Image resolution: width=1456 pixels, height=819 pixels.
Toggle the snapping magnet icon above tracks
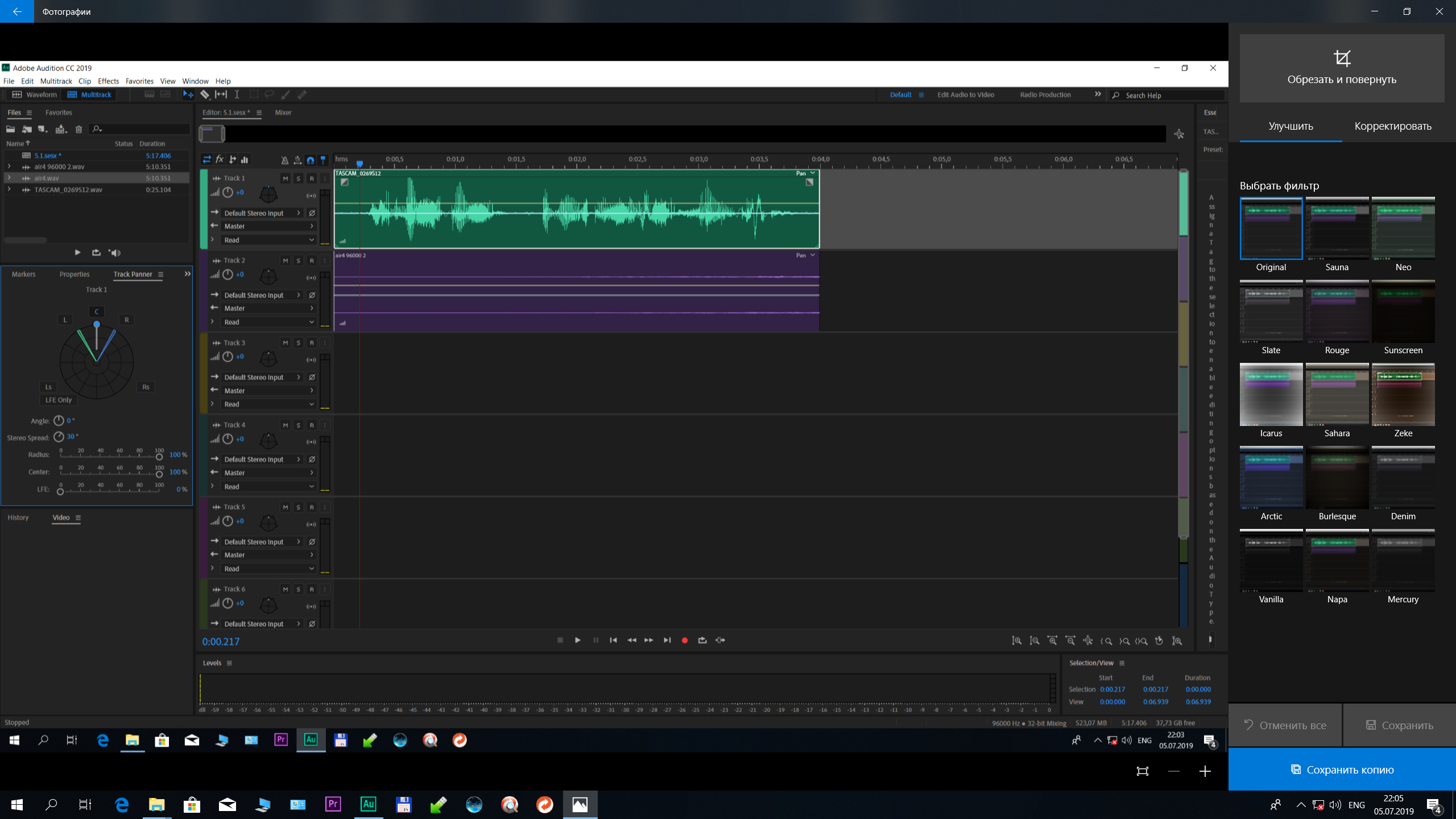[x=311, y=160]
